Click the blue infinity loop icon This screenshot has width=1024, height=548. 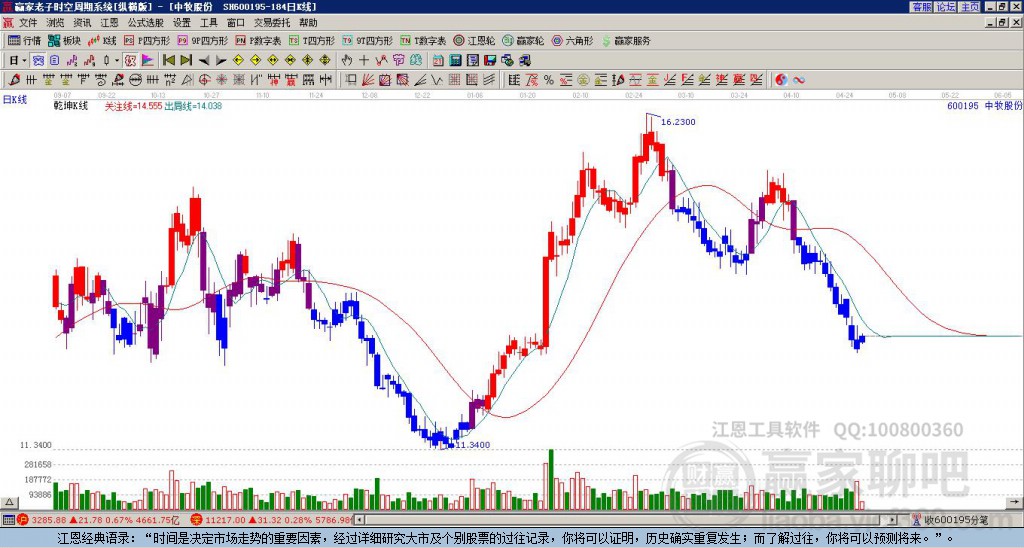pyautogui.click(x=798, y=80)
